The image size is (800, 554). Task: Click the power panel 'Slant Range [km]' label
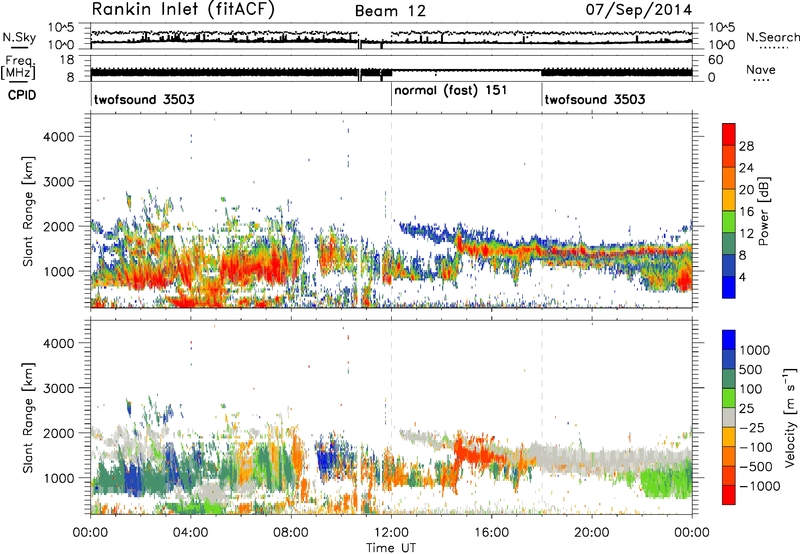pyautogui.click(x=28, y=211)
